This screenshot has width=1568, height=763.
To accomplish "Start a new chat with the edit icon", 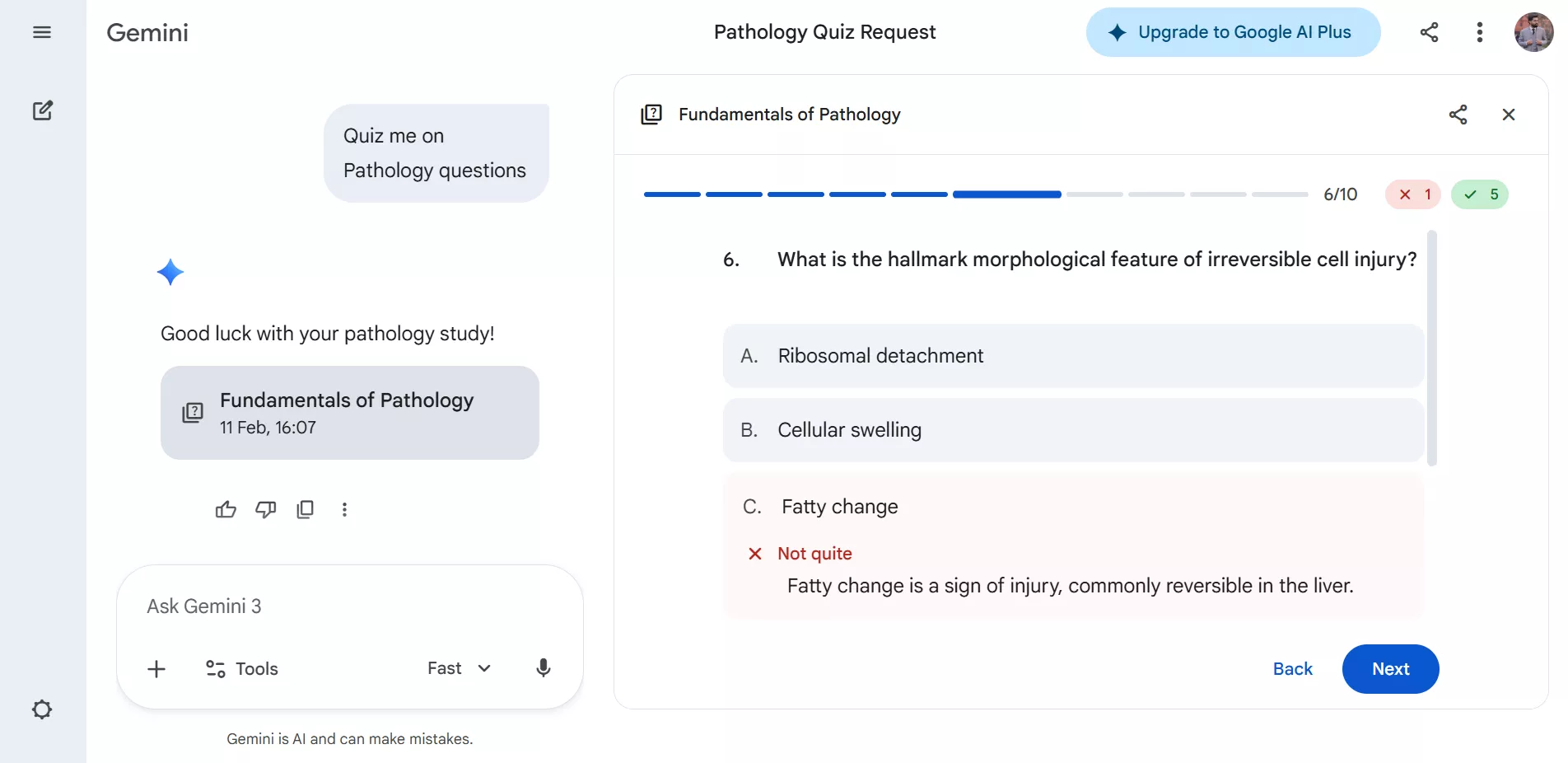I will 42,110.
